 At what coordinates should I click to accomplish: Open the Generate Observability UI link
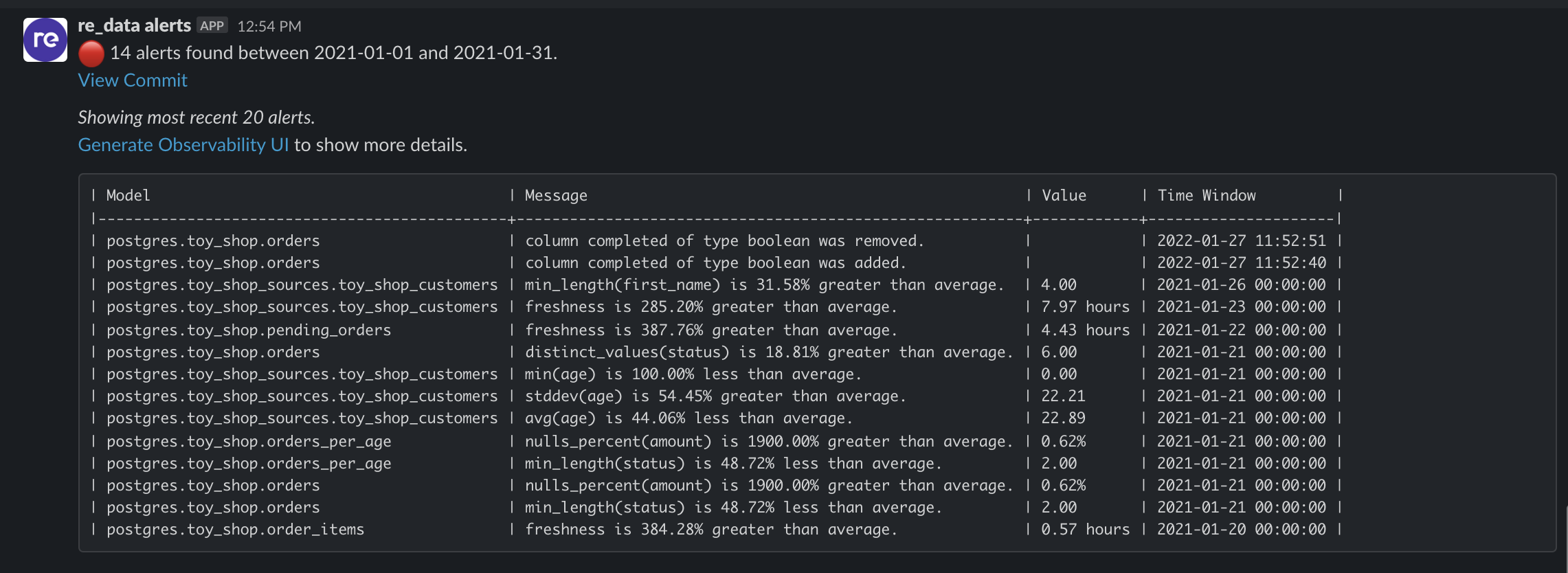183,145
